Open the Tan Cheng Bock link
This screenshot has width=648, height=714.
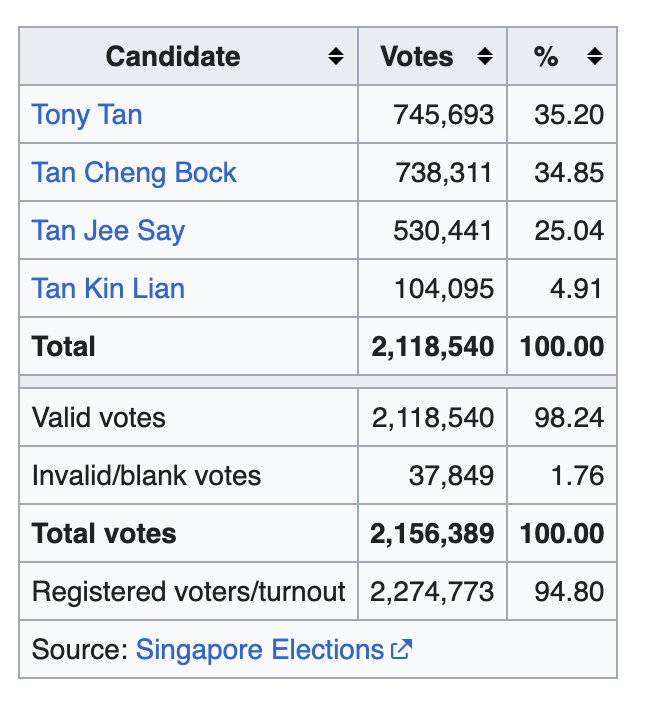click(134, 173)
